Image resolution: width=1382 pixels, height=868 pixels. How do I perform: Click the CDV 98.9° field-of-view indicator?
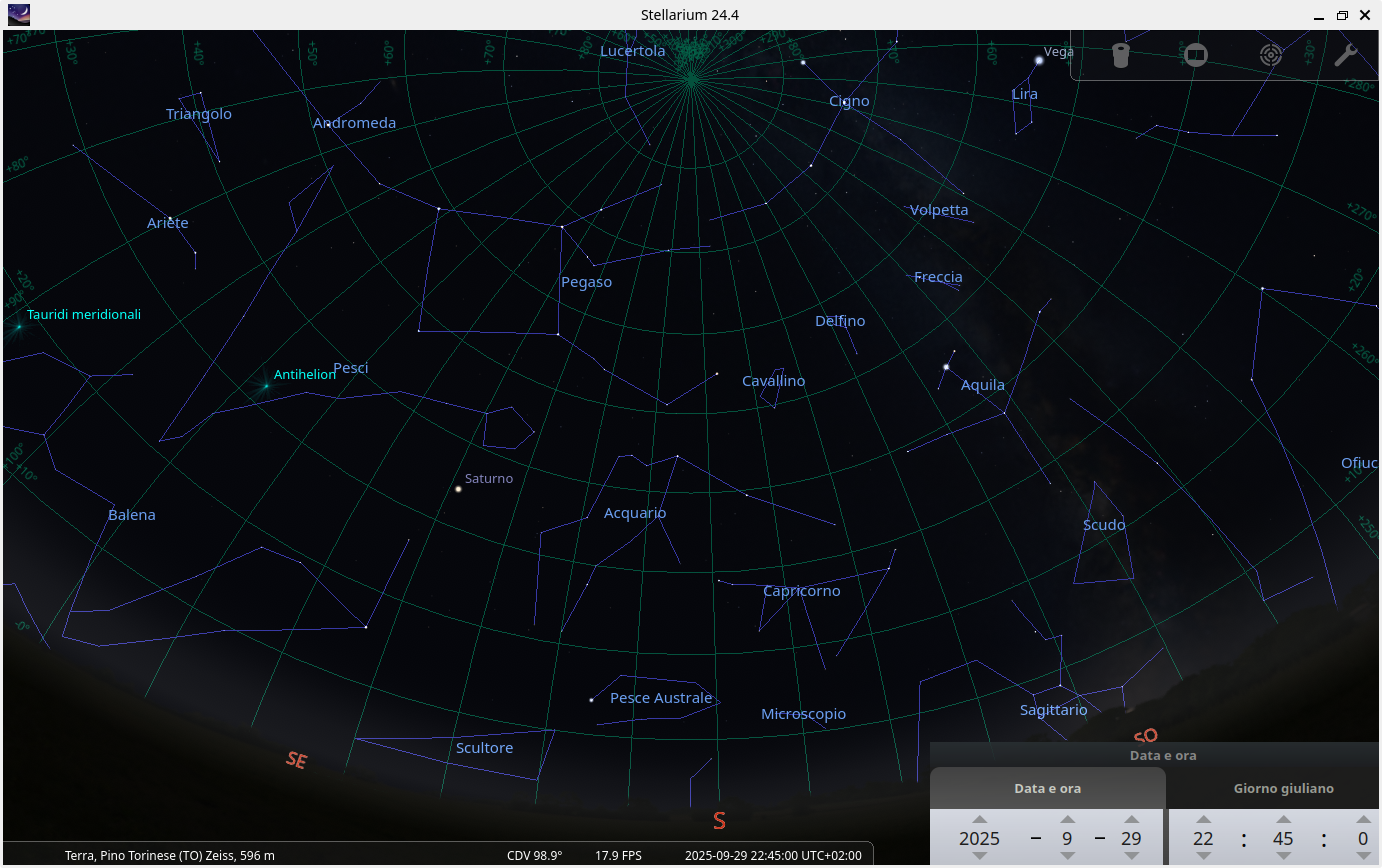click(x=534, y=855)
